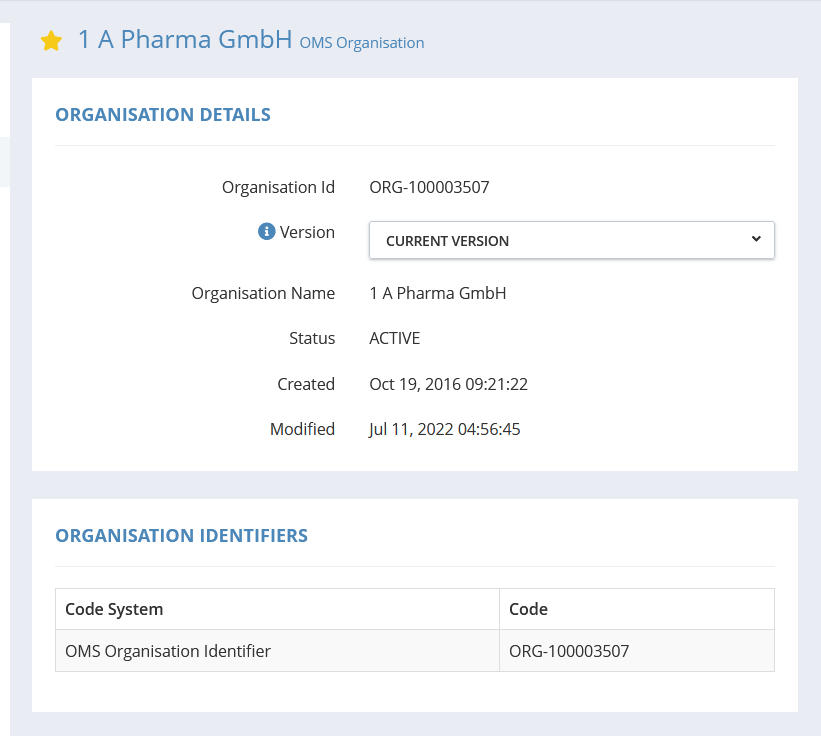Click the Version field label
This screenshot has height=736, width=821.
[307, 232]
